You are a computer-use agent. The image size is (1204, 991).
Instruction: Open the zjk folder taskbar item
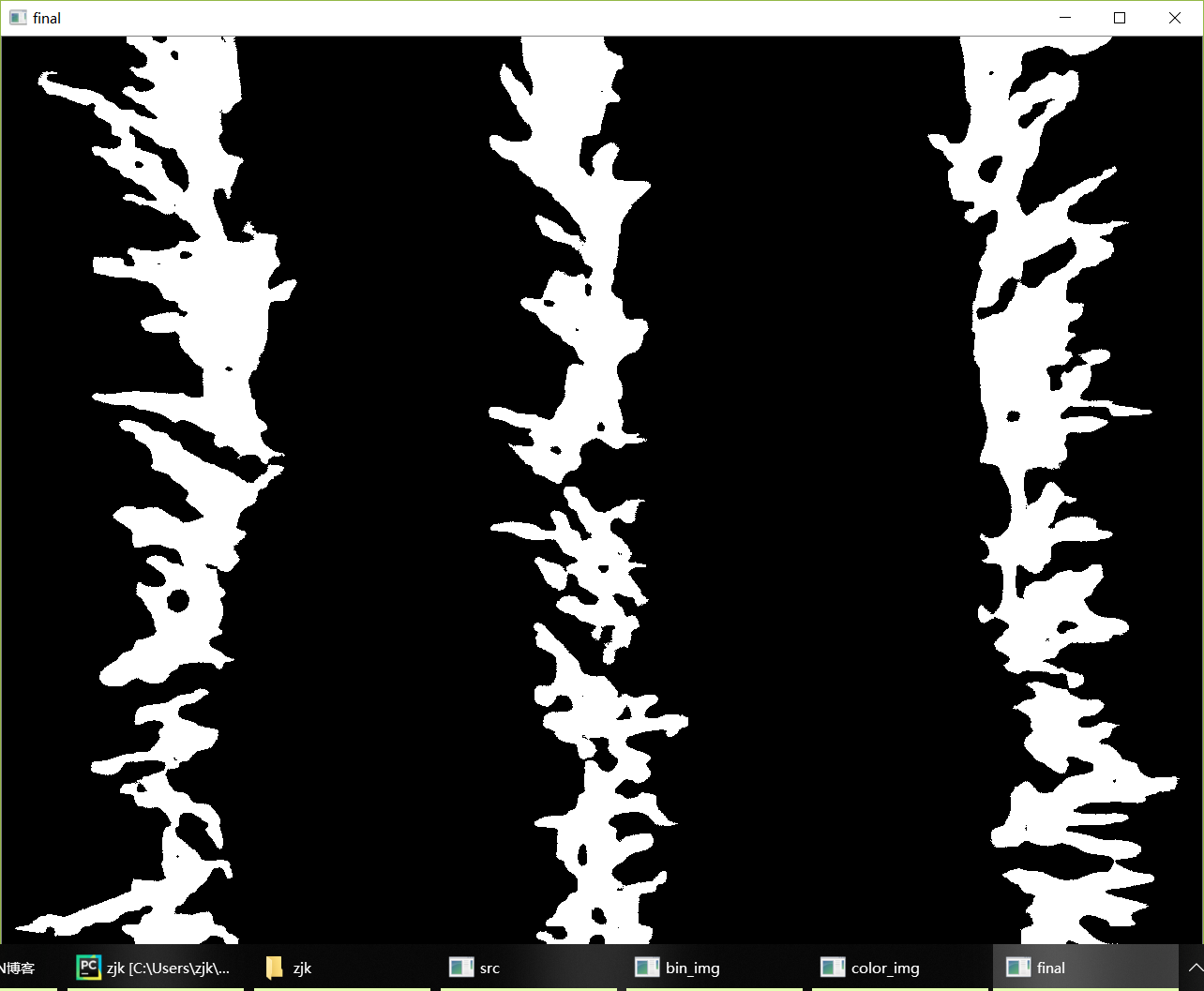pos(341,968)
